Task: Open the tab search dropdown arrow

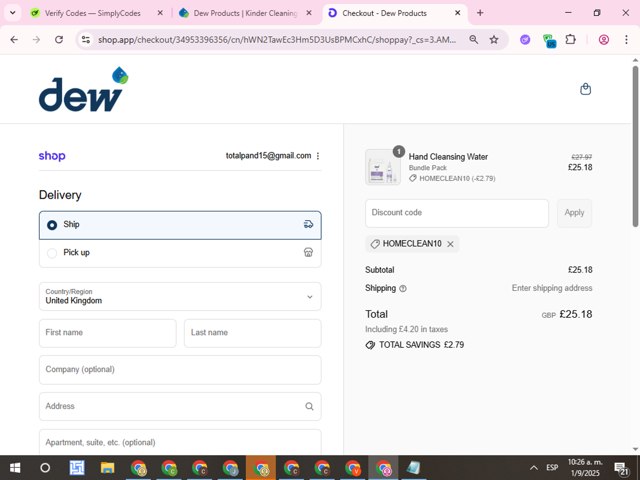Action: coord(13,13)
